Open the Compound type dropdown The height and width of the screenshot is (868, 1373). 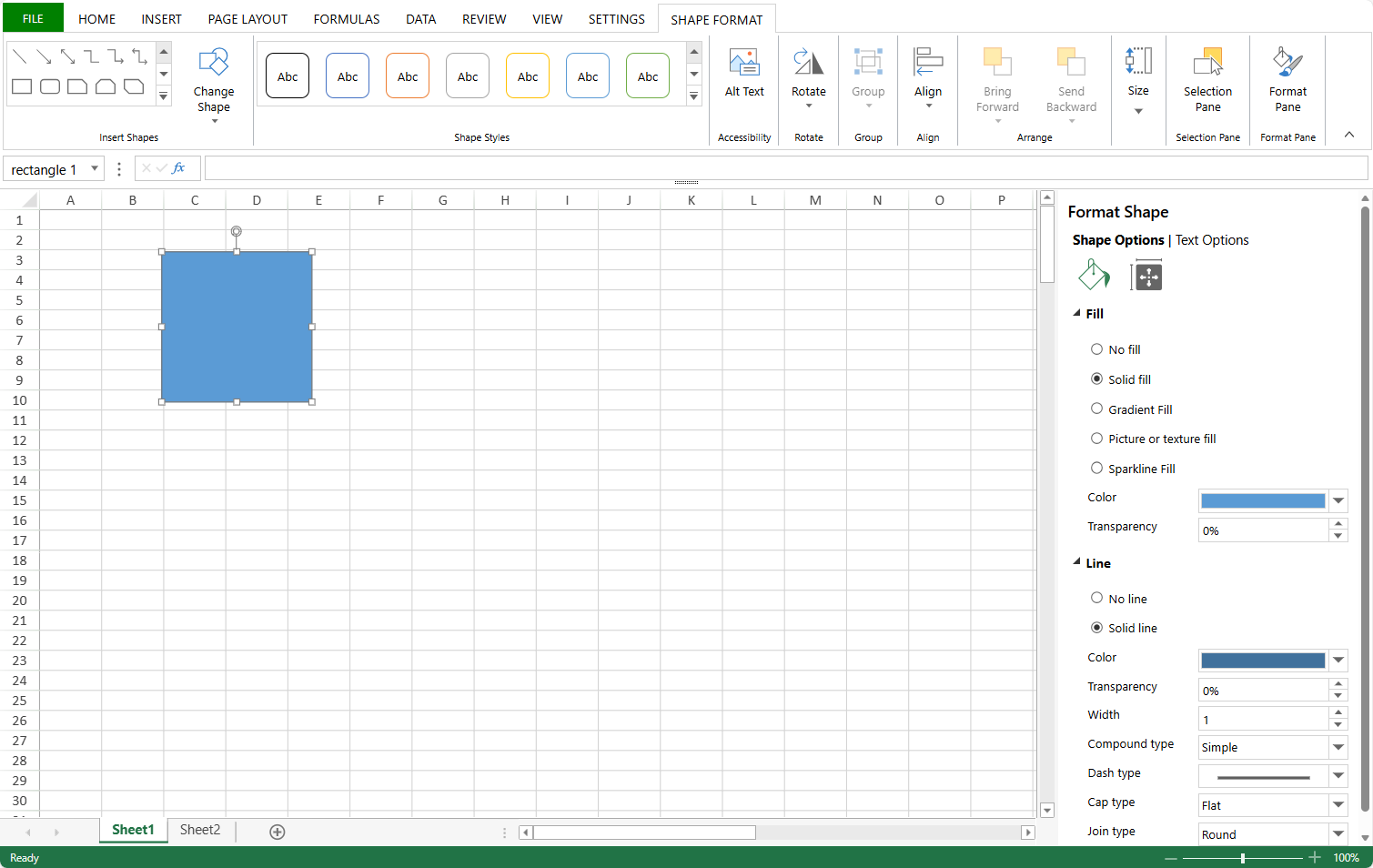1338,748
